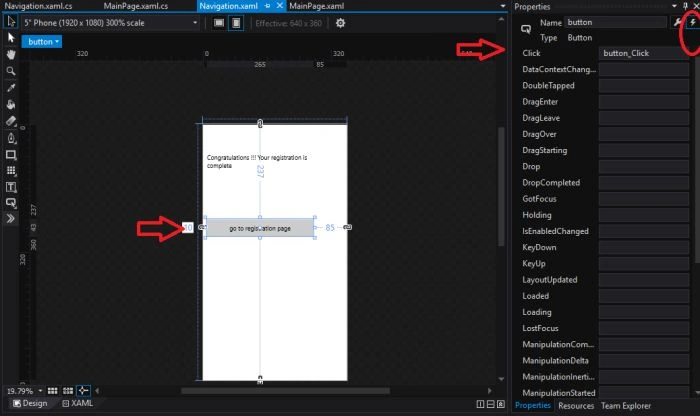Switch designer to landscape orientation
The width and height of the screenshot is (700, 416).
(219, 23)
